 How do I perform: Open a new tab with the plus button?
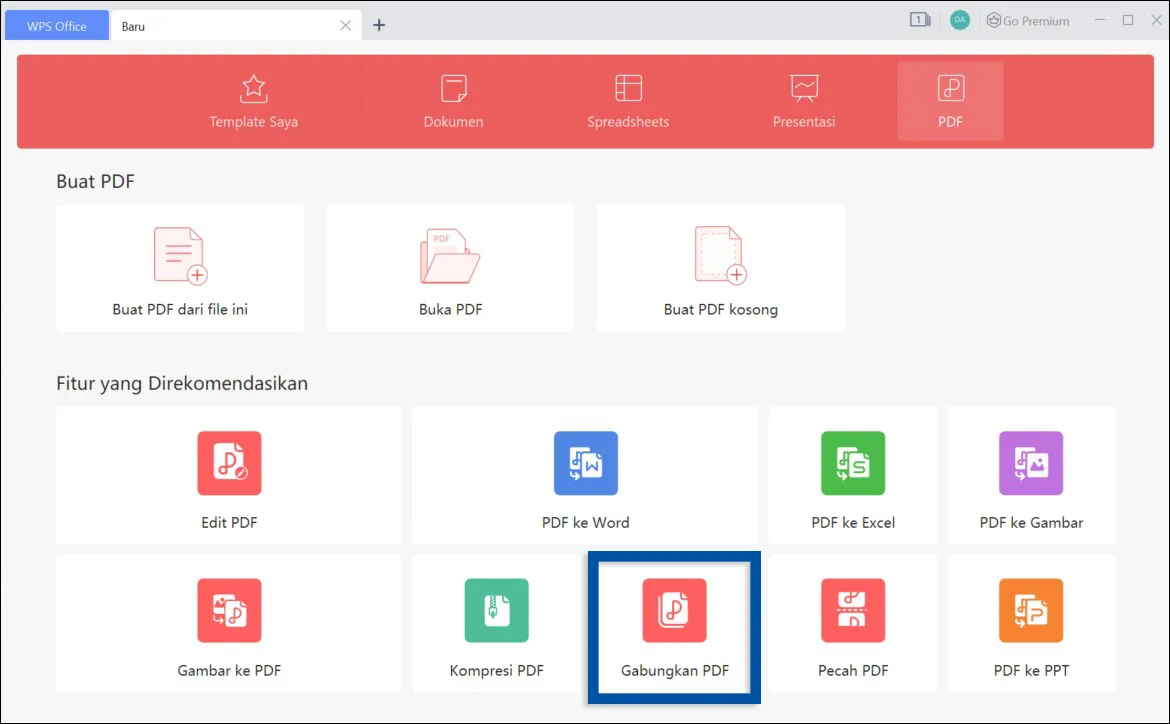(379, 24)
